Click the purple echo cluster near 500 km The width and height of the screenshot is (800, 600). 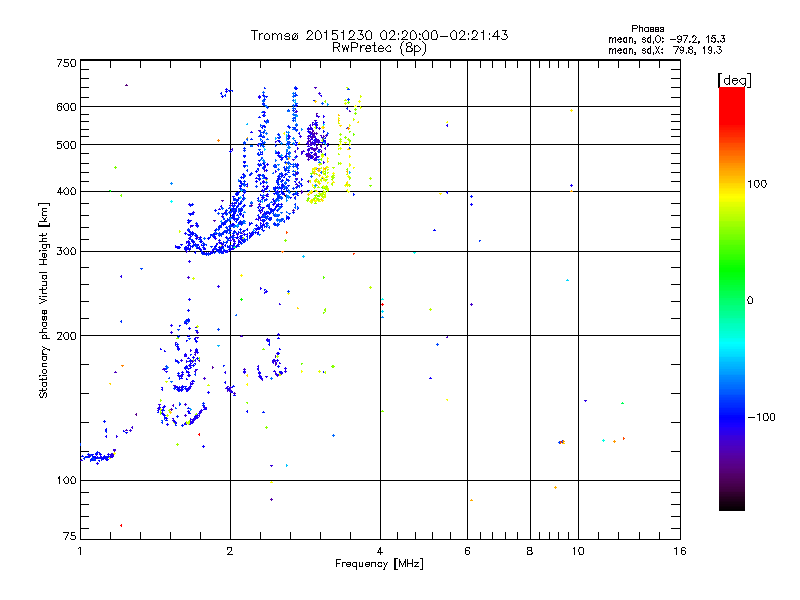point(315,140)
